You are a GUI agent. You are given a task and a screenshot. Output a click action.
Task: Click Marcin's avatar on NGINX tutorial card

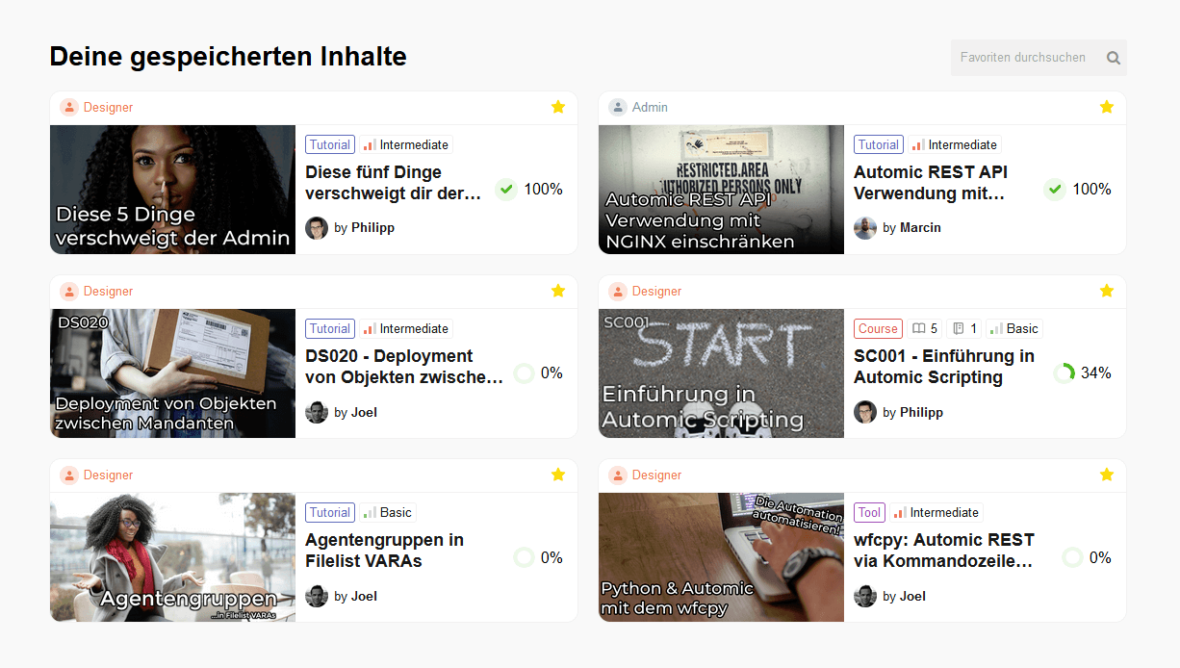[865, 227]
